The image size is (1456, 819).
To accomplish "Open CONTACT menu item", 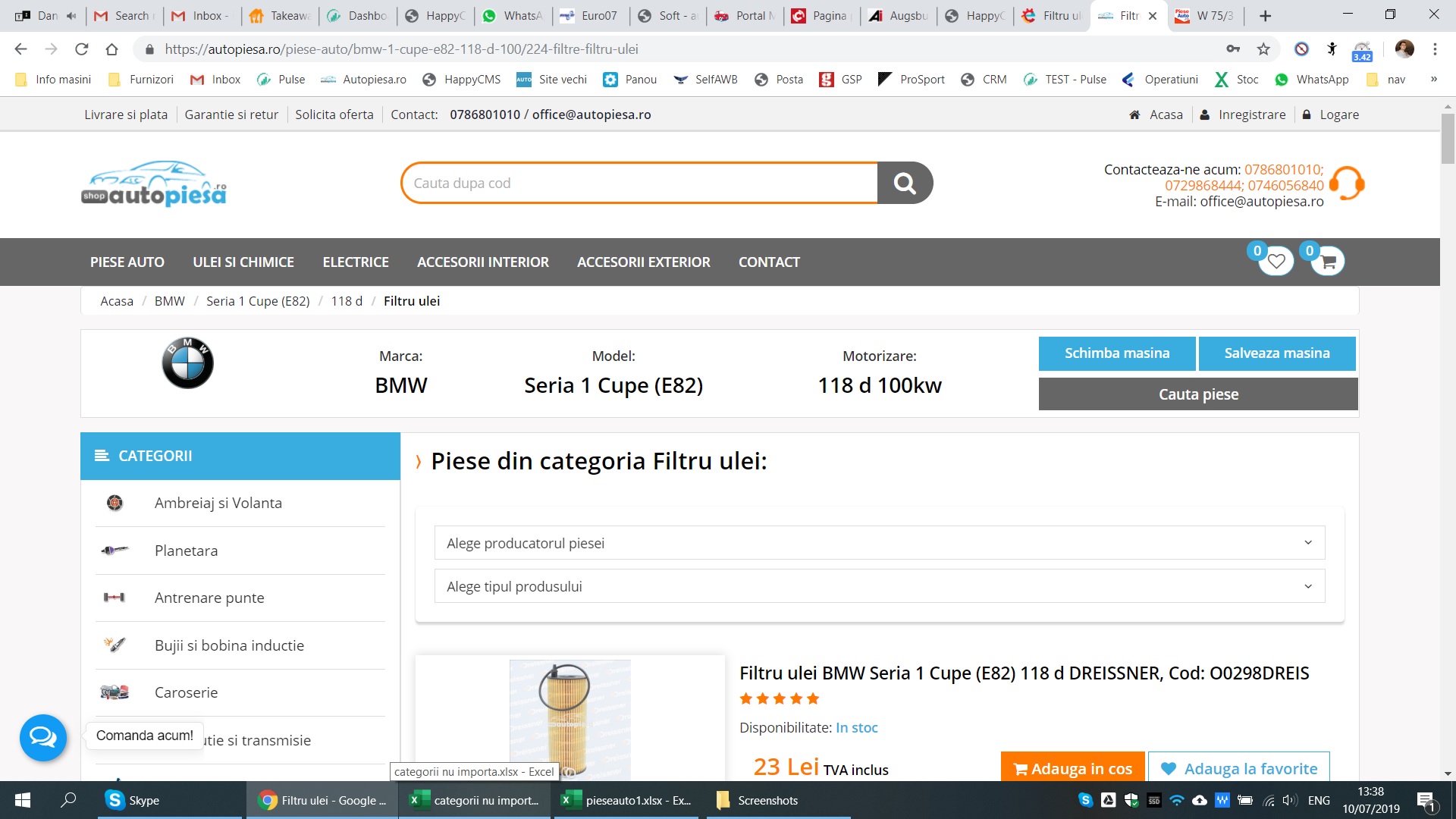I will [769, 262].
